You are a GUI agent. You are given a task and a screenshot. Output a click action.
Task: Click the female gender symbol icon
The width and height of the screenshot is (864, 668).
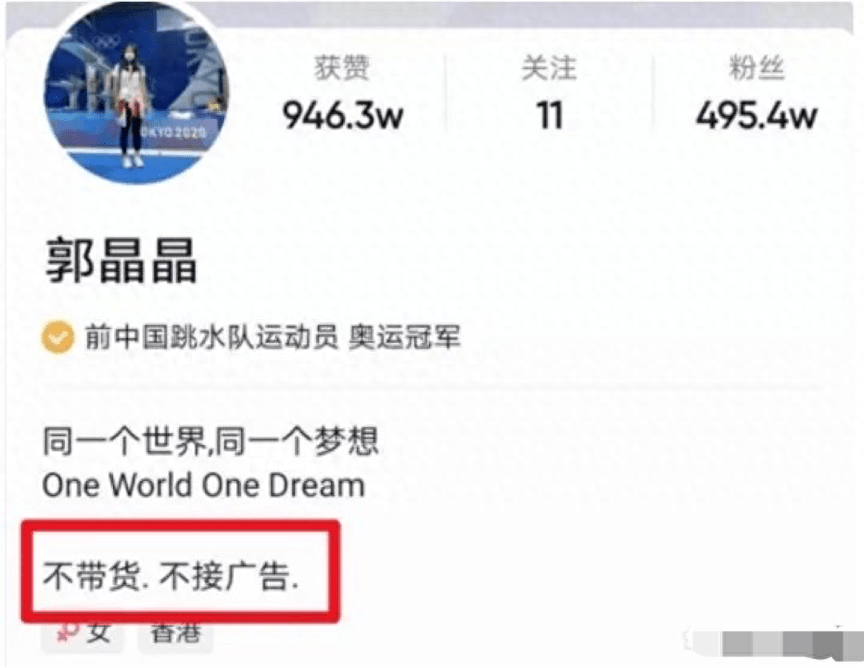[x=67, y=633]
